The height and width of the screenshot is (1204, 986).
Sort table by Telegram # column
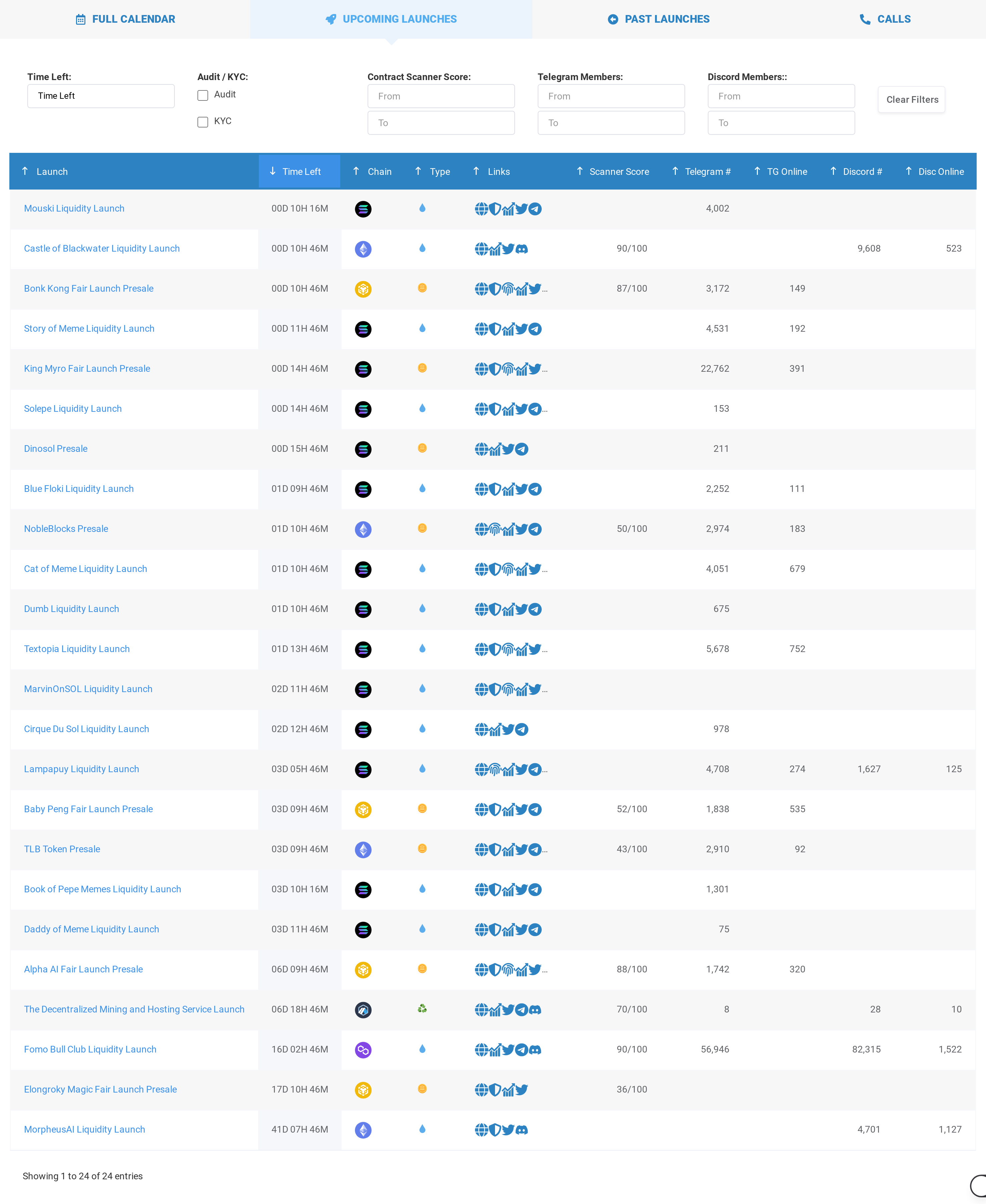[701, 172]
